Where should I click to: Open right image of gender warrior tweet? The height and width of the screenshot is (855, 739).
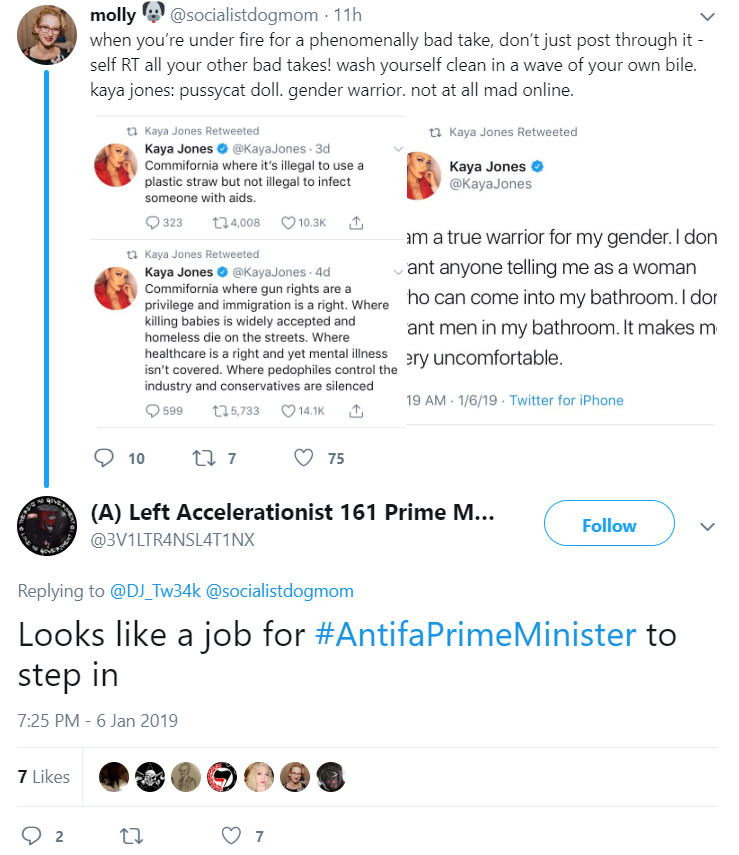pos(561,272)
